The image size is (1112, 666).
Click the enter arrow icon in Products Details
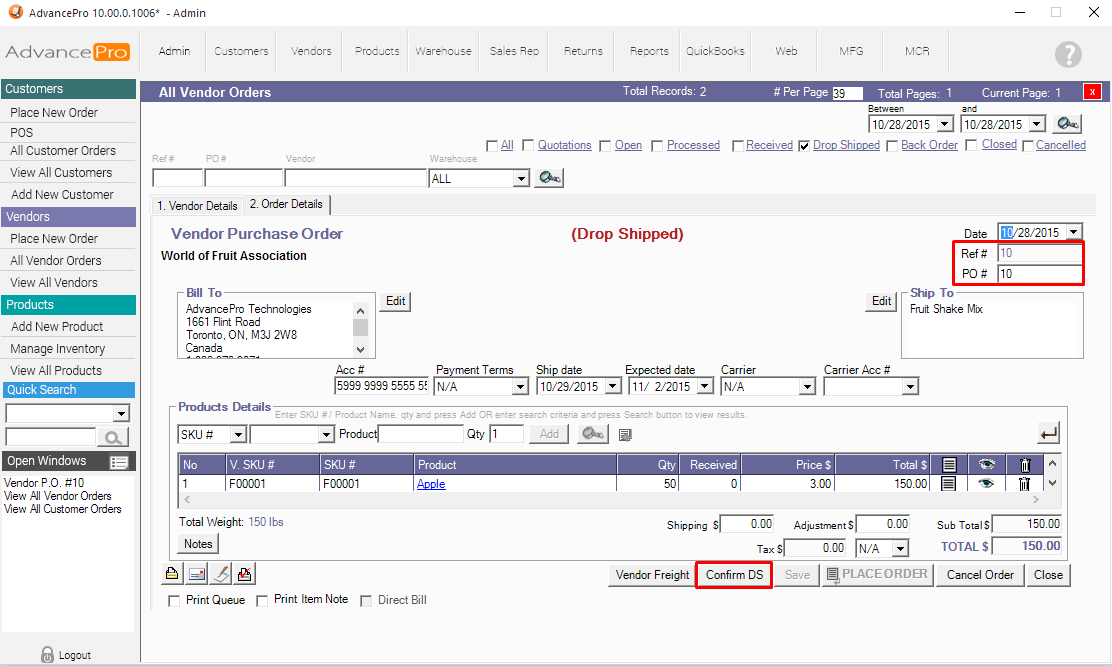pyautogui.click(x=1049, y=433)
